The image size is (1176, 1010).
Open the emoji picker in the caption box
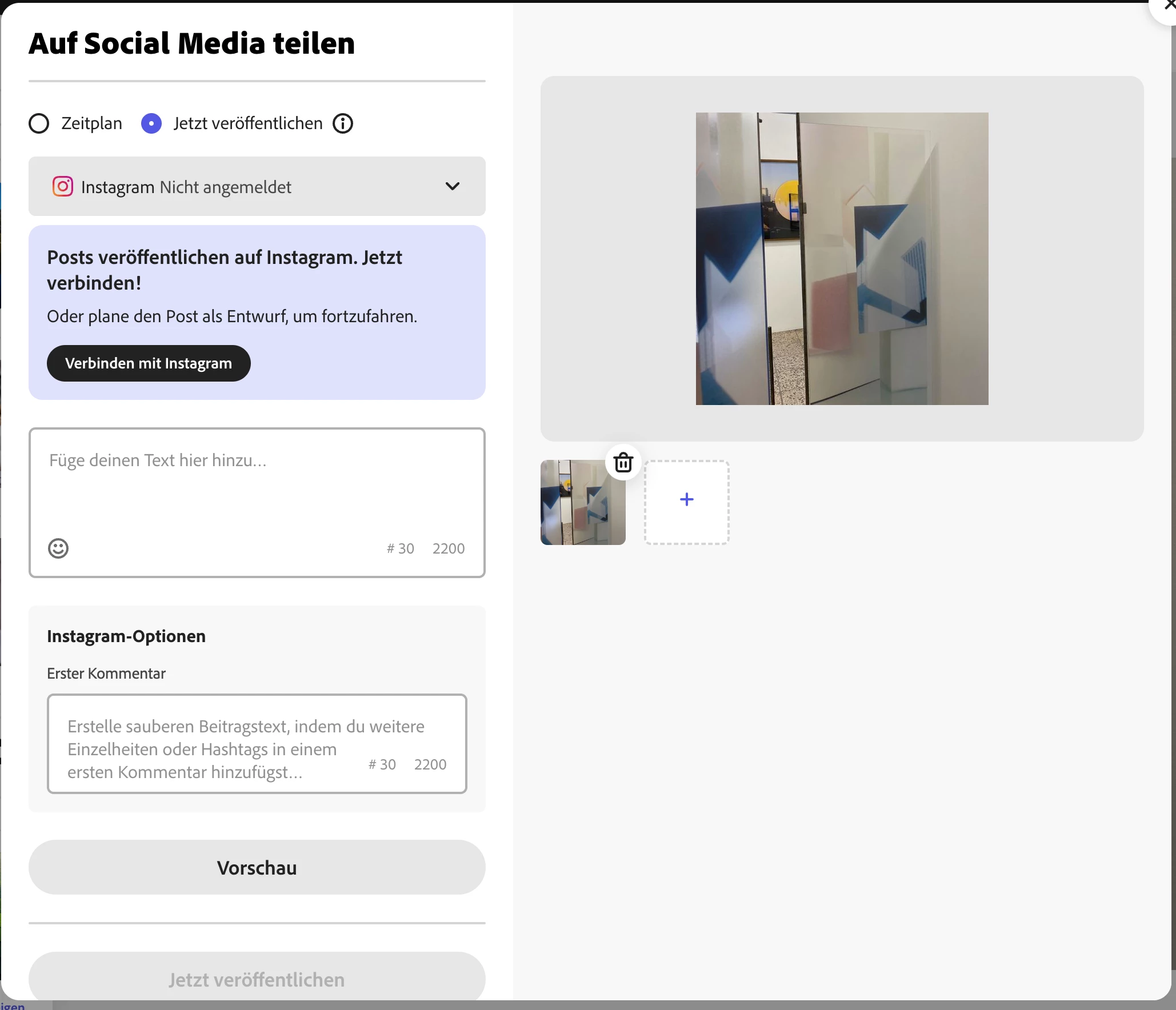pos(58,548)
